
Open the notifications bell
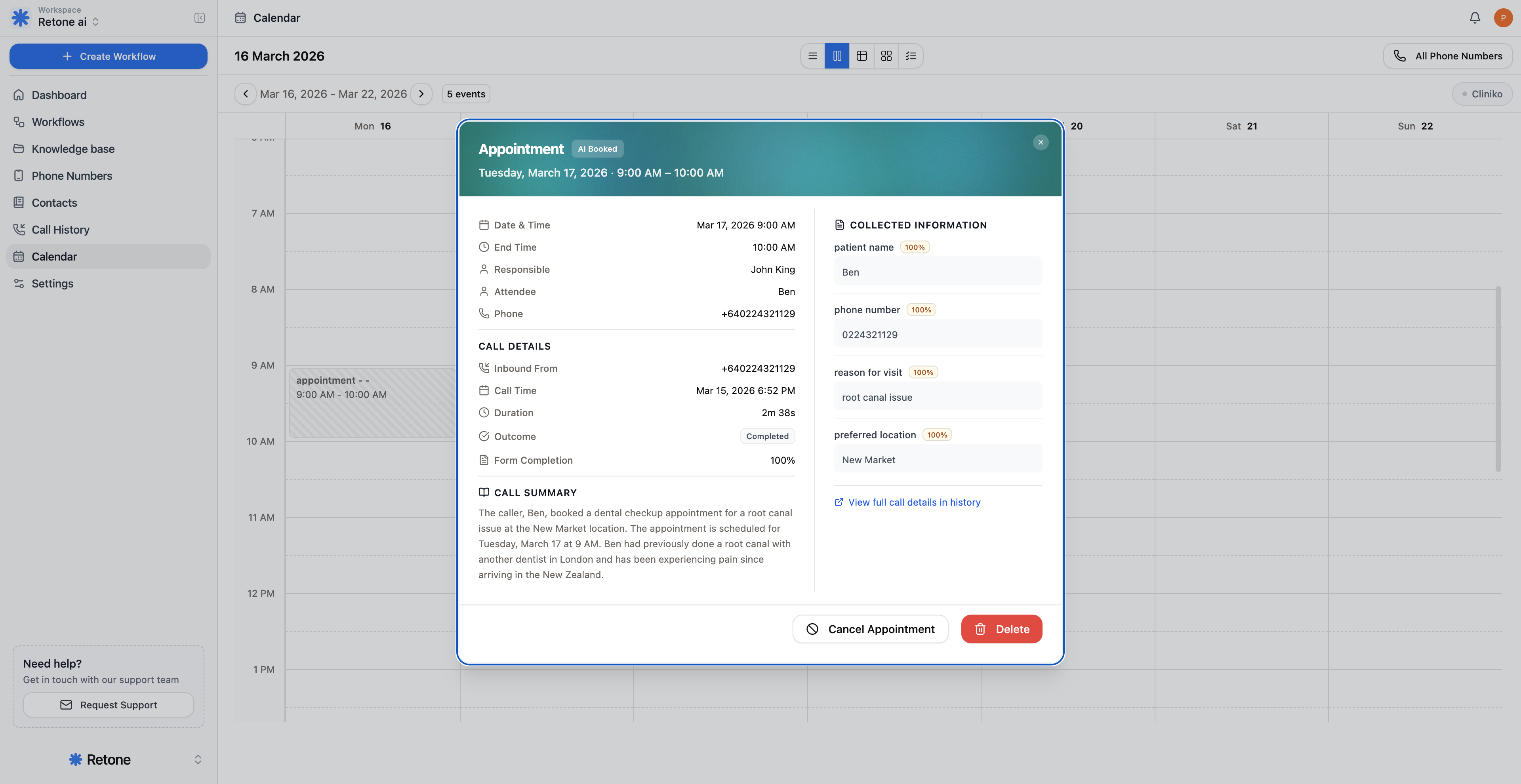(x=1474, y=18)
